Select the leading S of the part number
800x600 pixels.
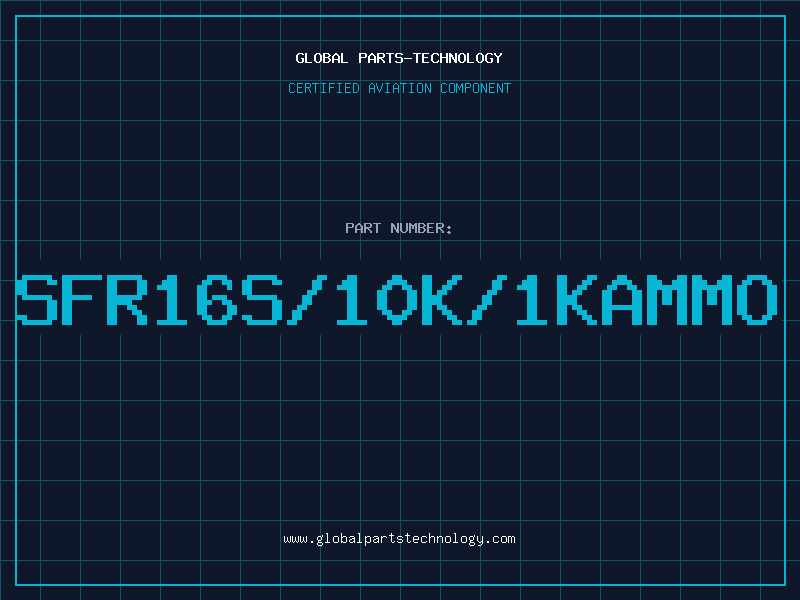click(x=37, y=299)
